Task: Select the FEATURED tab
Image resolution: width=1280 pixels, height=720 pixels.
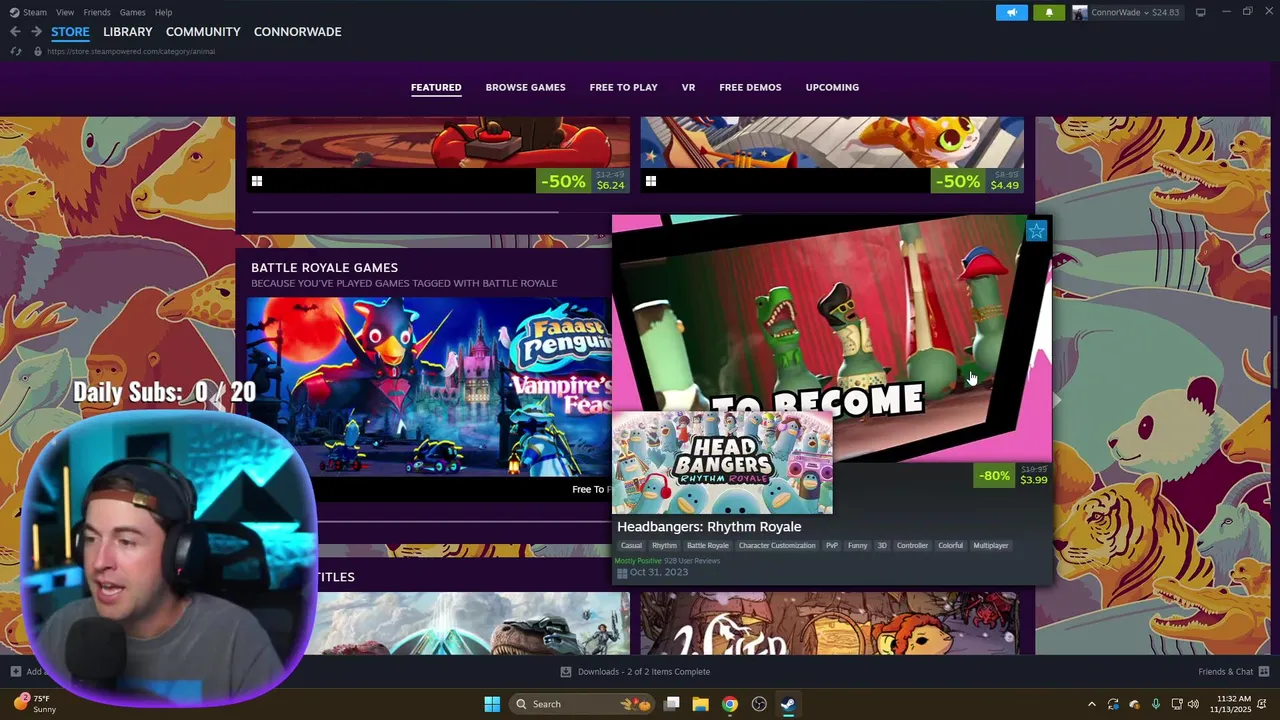Action: 436,87
